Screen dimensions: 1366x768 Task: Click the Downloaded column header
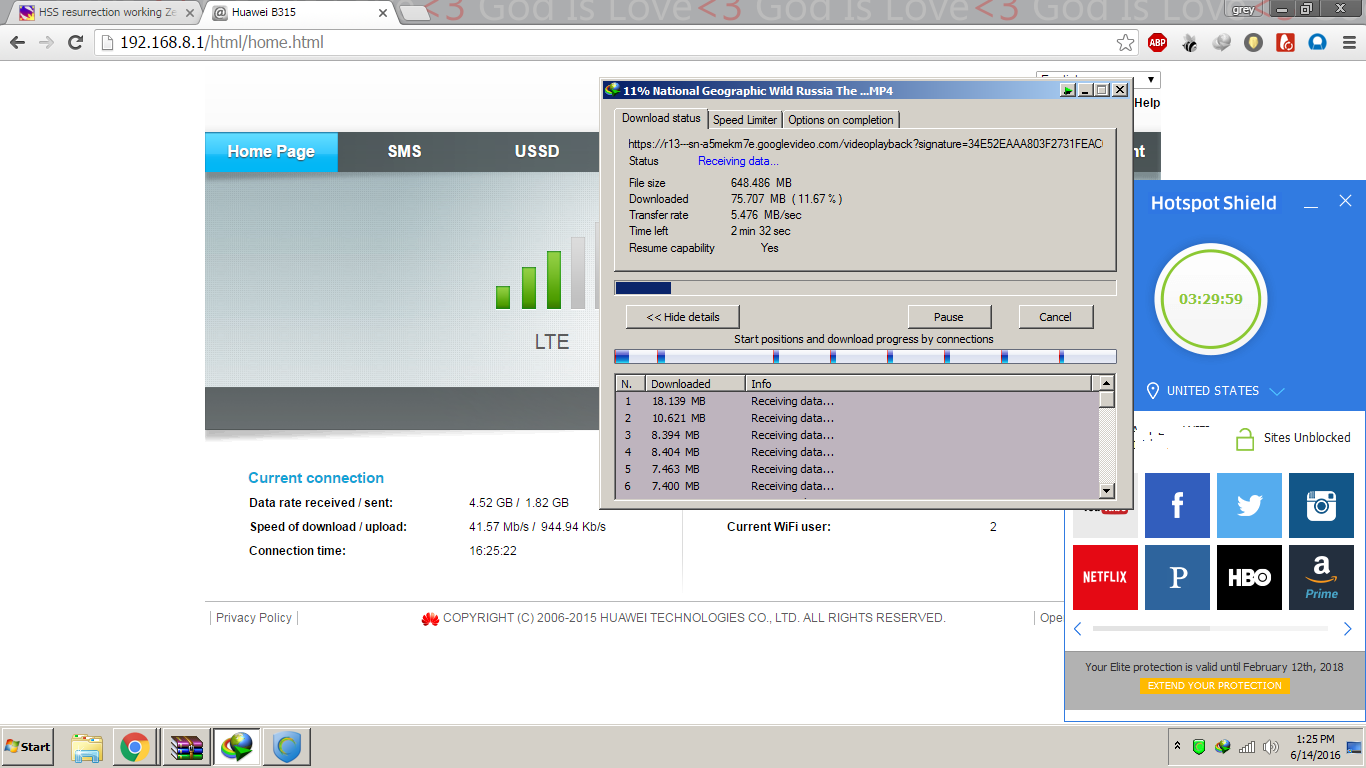pos(695,384)
